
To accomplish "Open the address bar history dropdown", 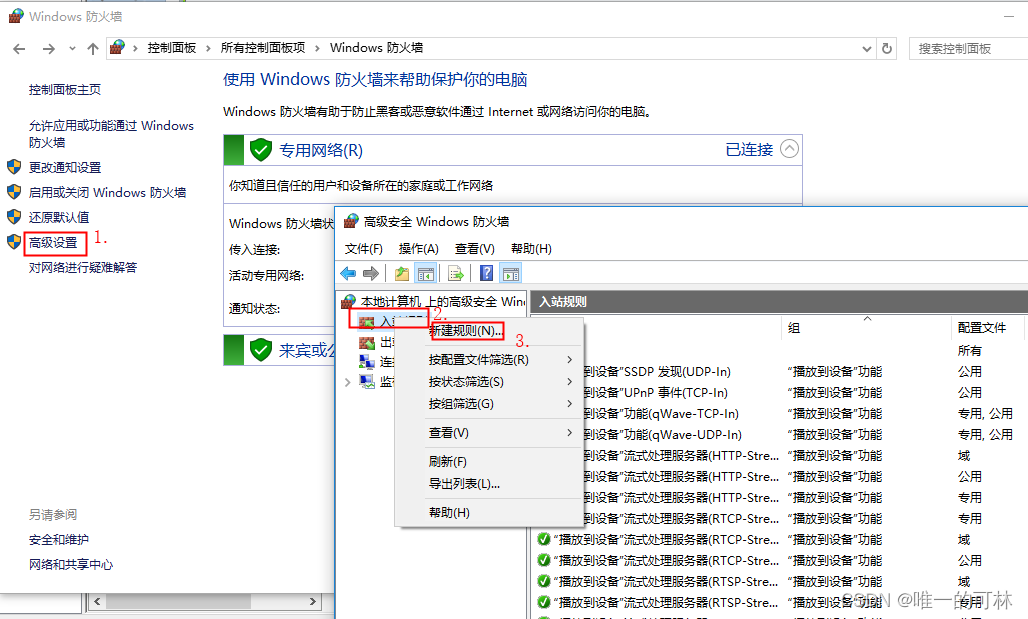I will click(x=867, y=49).
